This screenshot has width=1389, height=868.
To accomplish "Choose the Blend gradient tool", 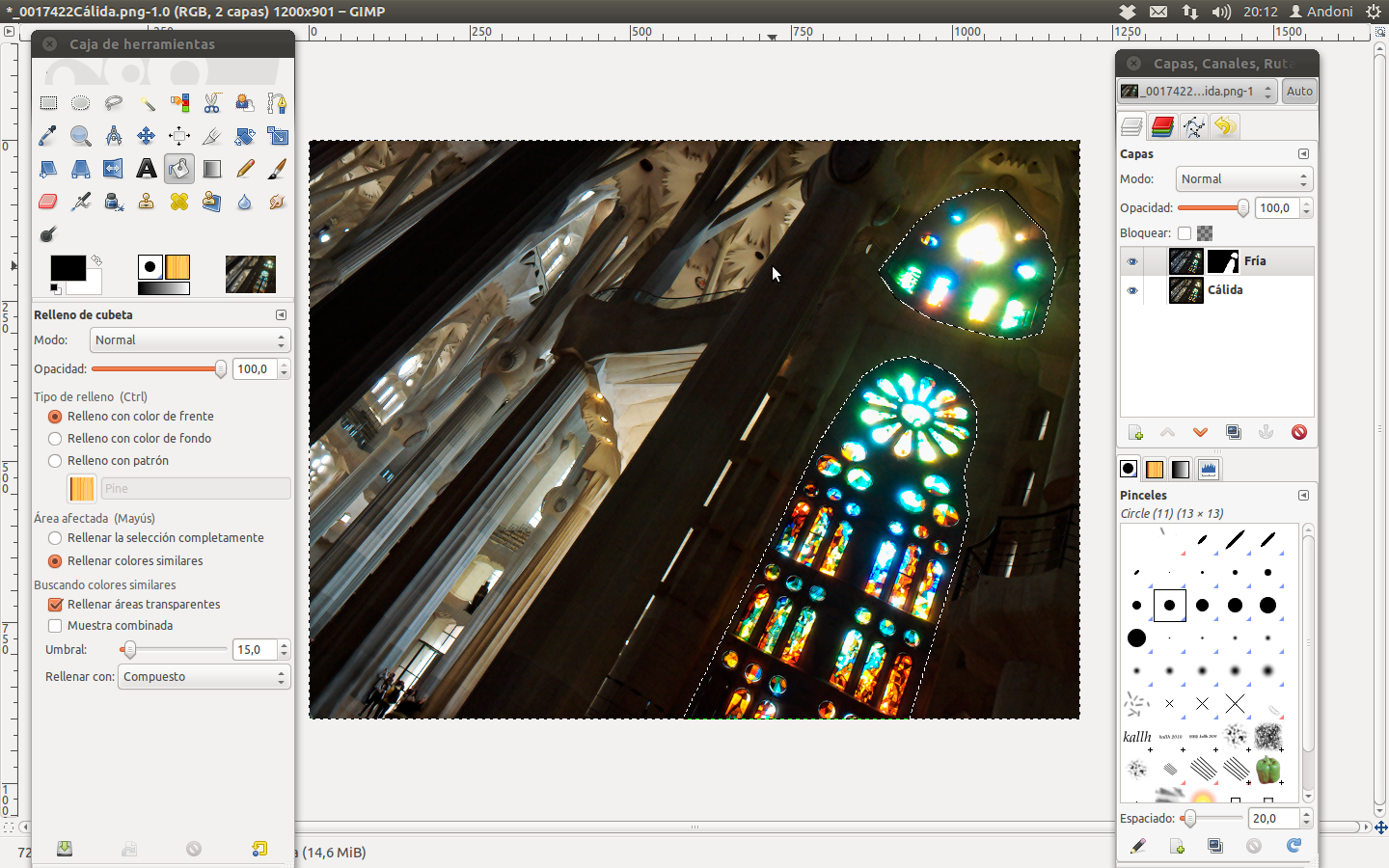I will tap(212, 169).
